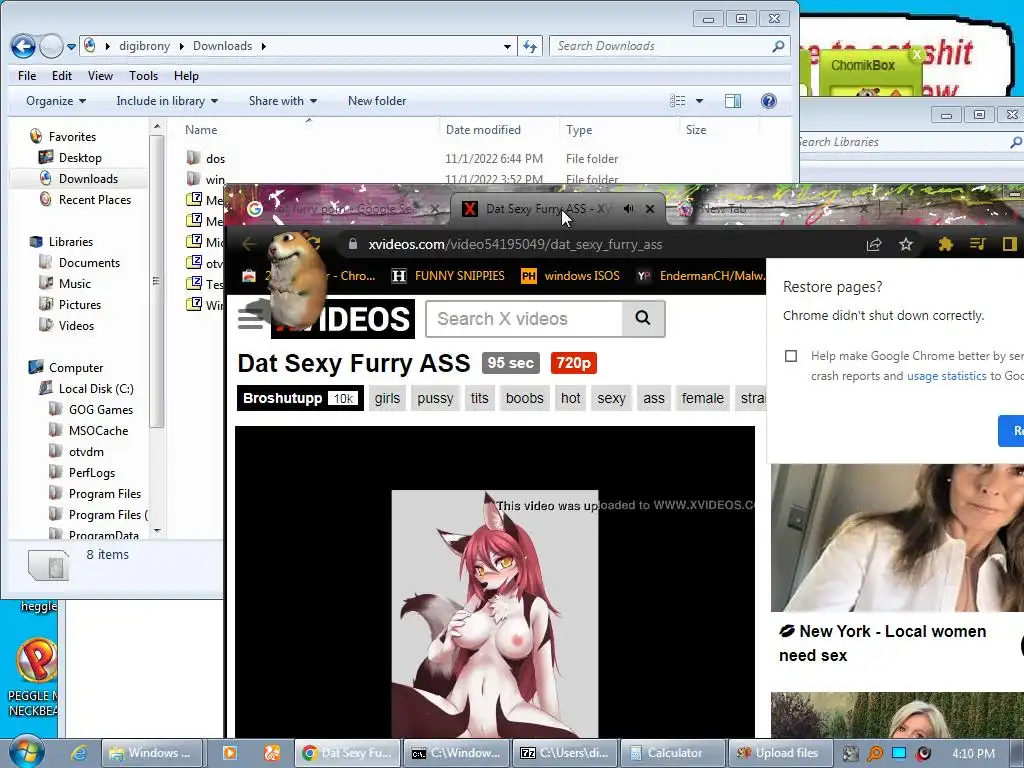Click the Share this page icon
Screen dimensions: 1024x768
coord(873,244)
